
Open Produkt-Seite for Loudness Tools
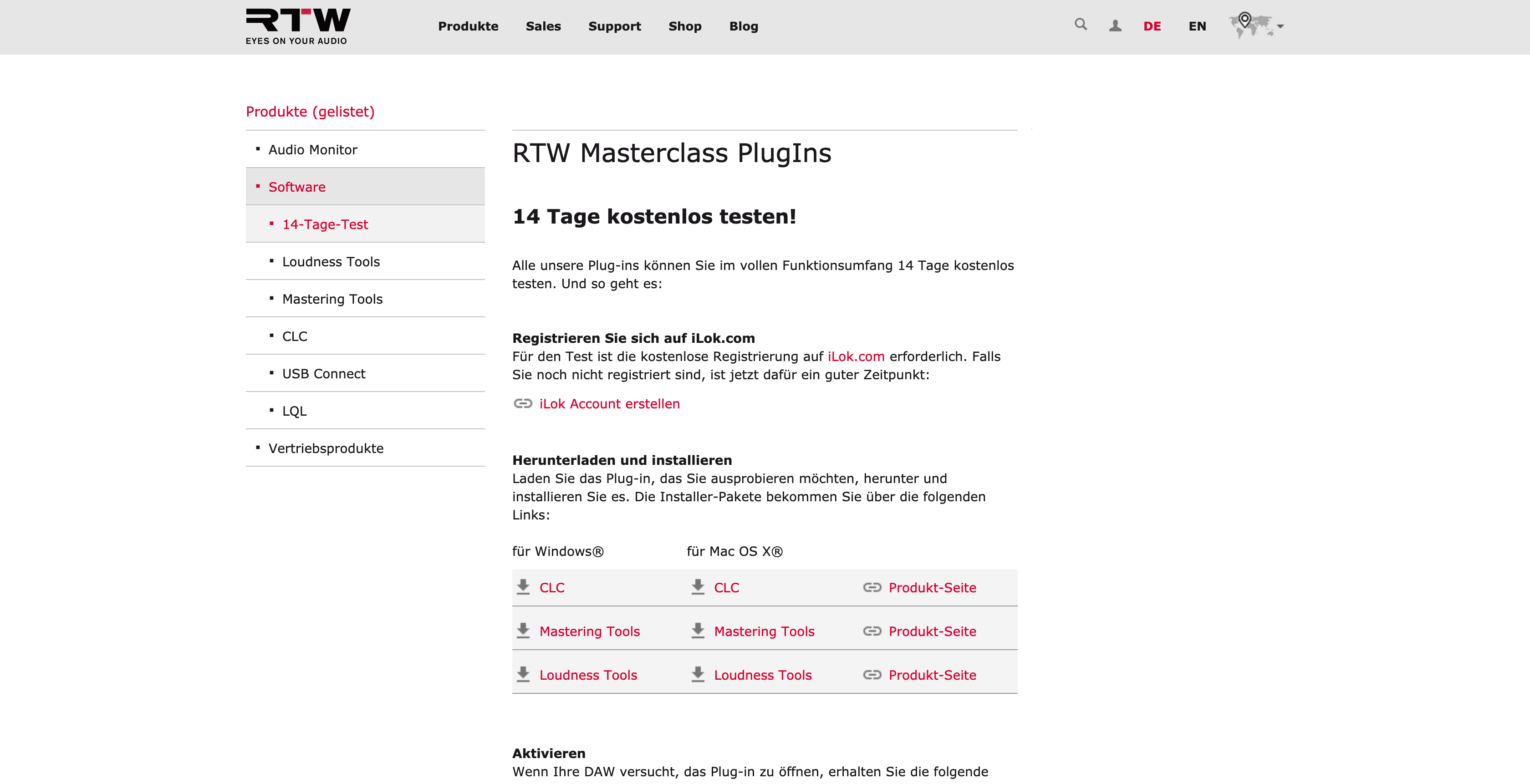[x=933, y=675]
